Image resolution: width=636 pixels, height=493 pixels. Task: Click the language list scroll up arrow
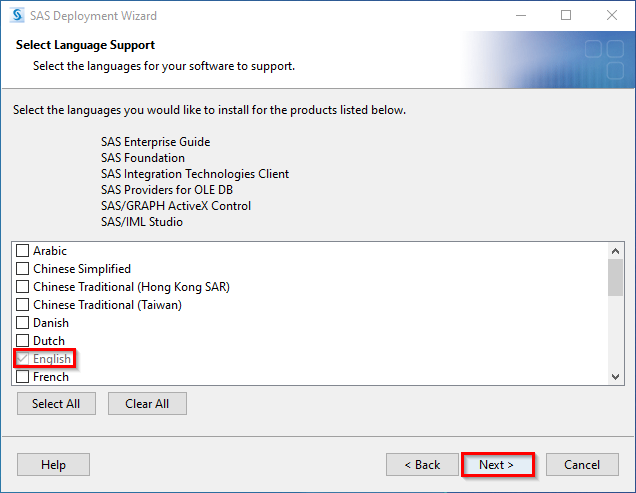[615, 251]
